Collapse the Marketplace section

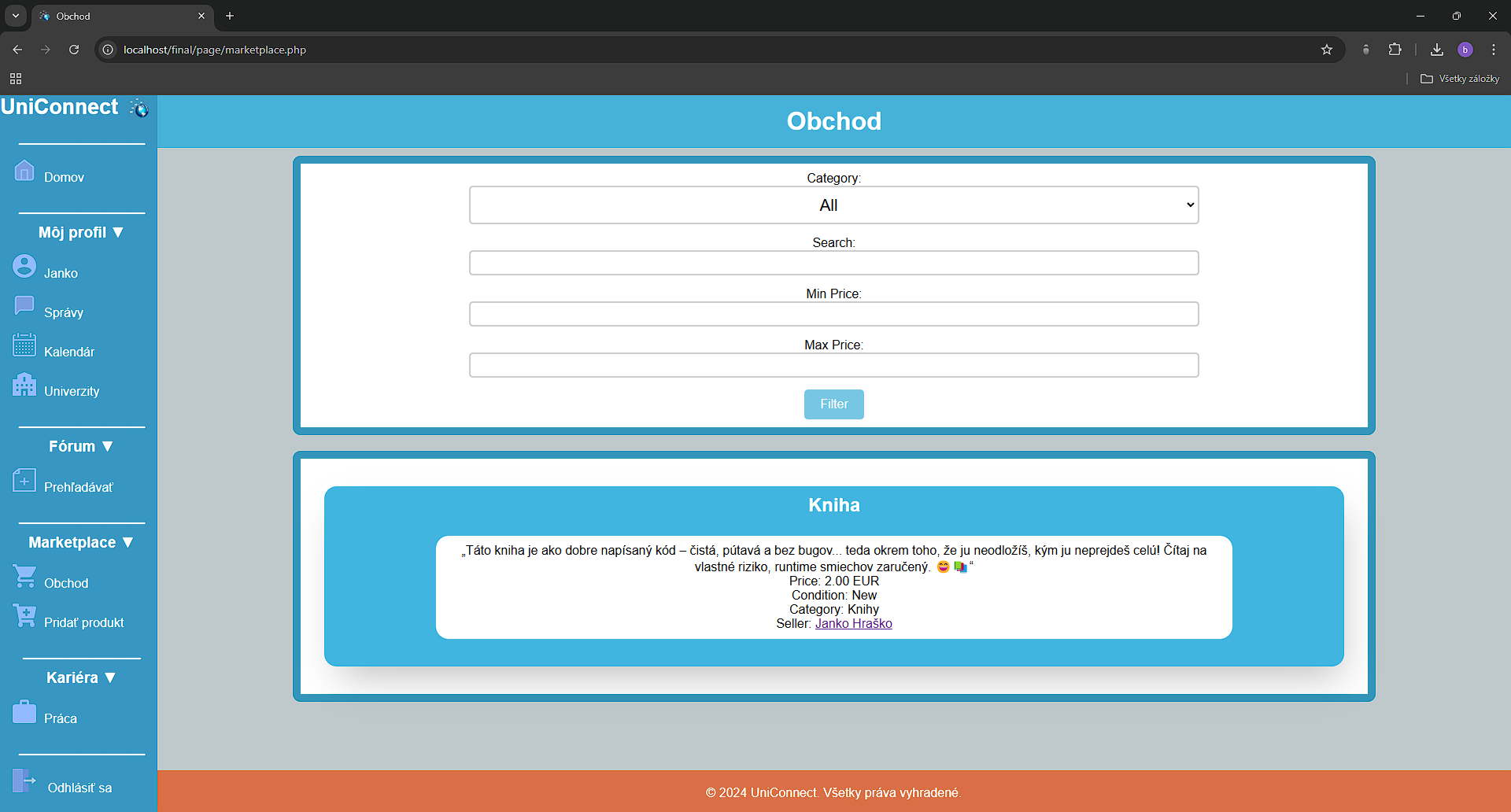click(81, 542)
